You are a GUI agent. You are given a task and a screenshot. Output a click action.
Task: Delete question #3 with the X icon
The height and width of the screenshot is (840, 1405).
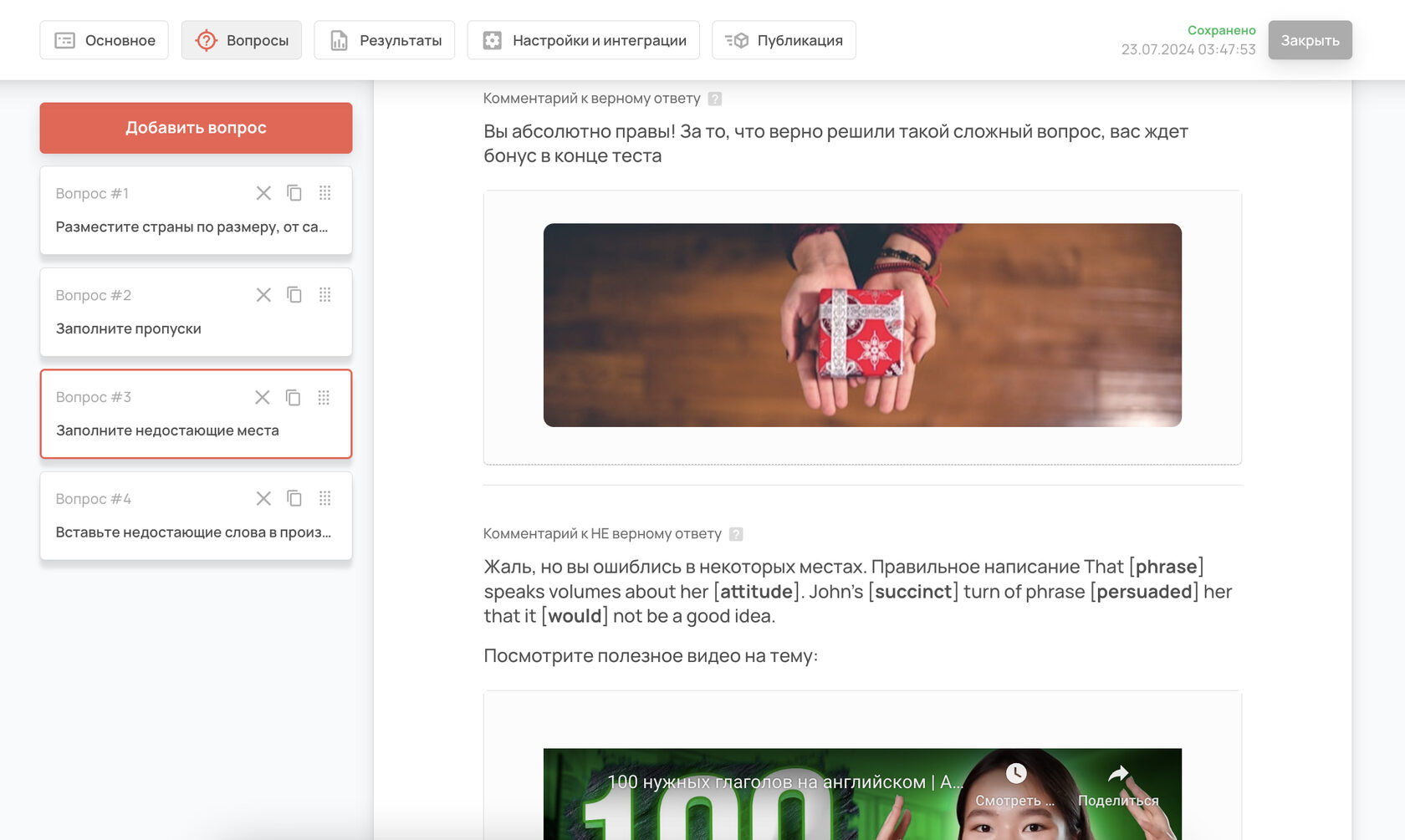tap(263, 397)
